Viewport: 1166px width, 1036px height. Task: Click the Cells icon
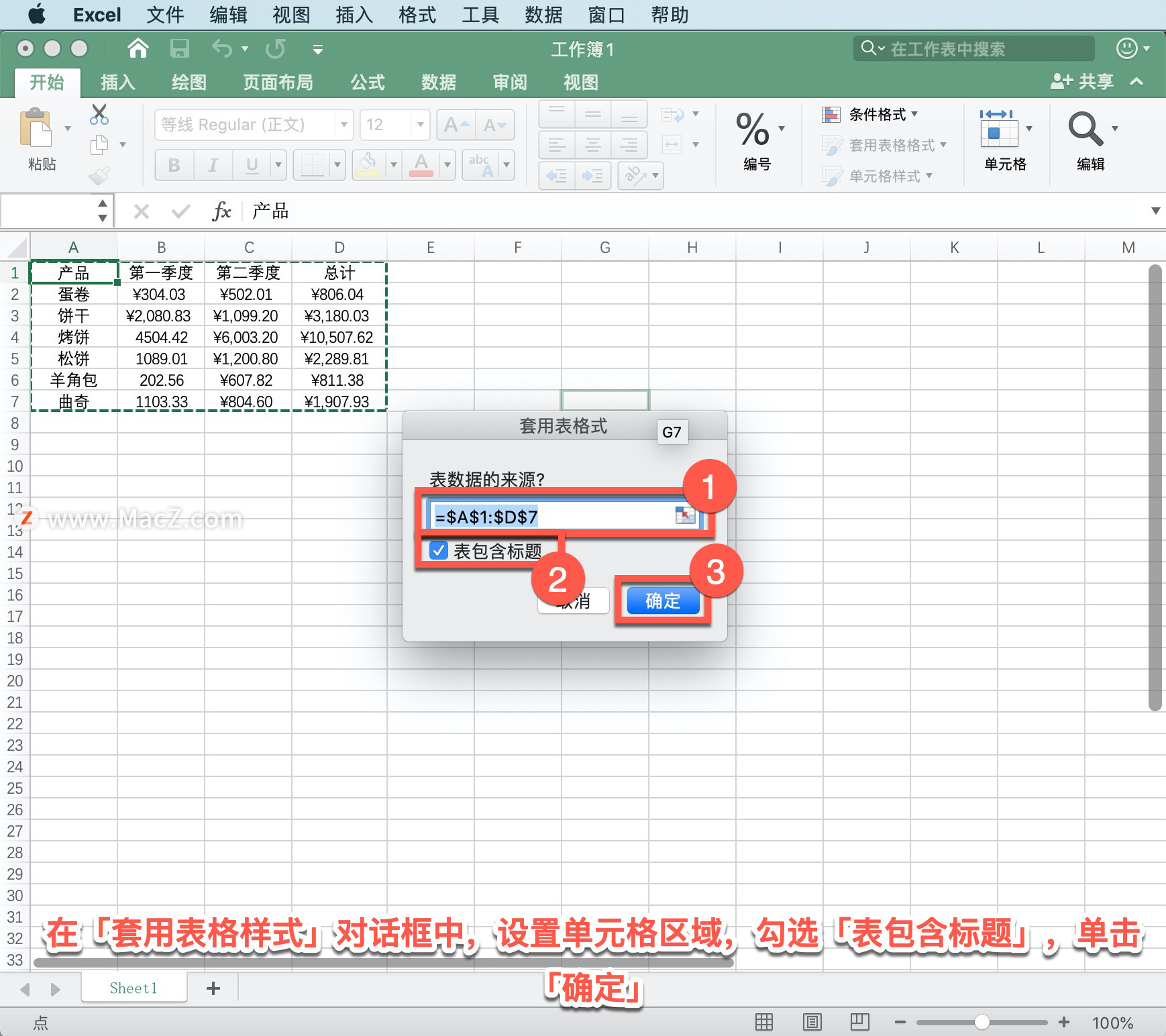click(998, 129)
